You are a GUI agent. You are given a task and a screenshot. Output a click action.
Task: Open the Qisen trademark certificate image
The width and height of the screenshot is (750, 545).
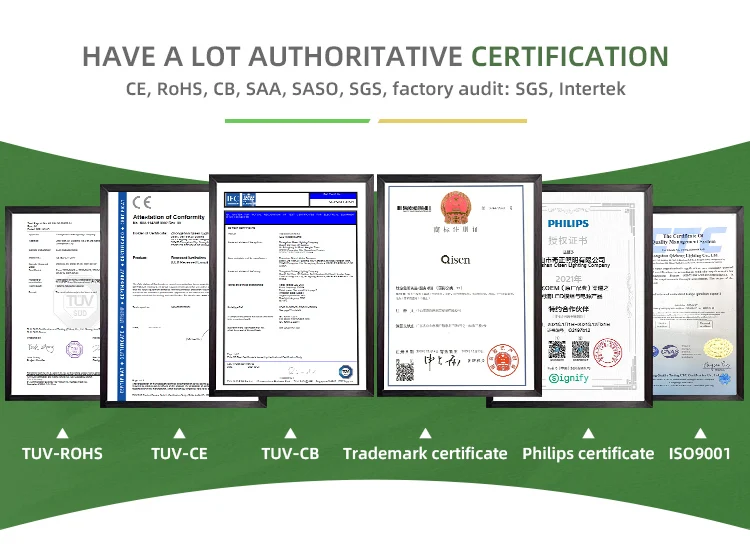[459, 286]
